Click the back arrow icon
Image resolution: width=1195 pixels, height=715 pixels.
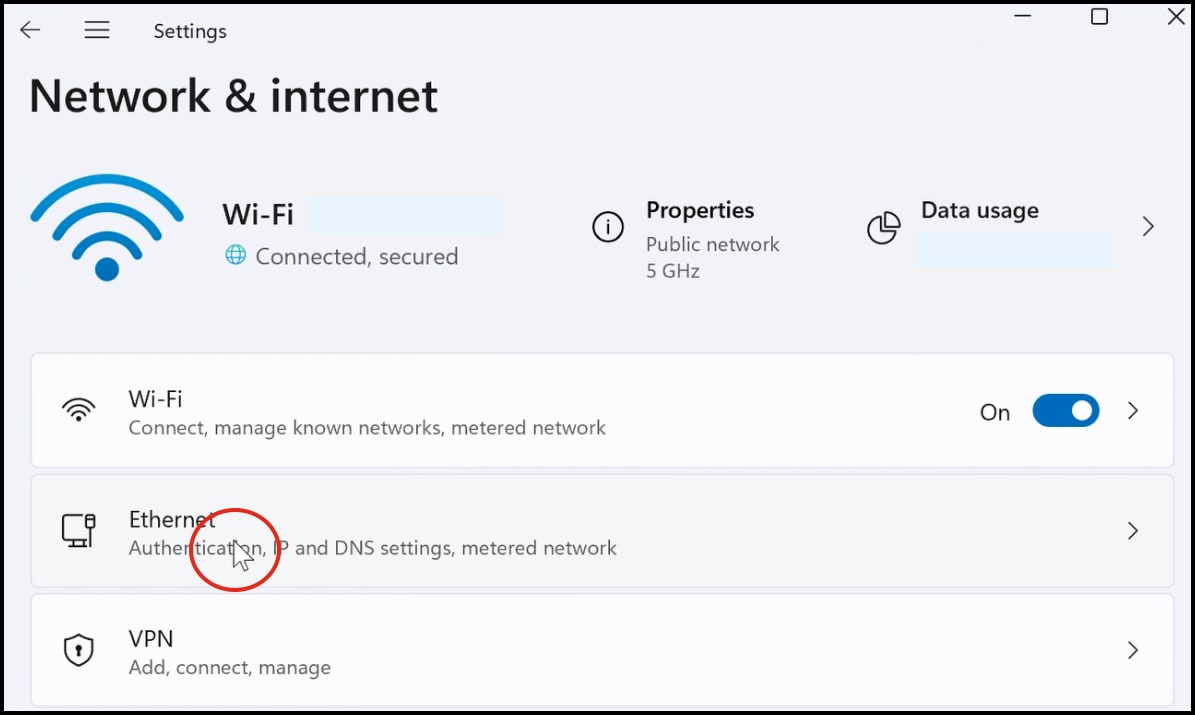pos(30,30)
